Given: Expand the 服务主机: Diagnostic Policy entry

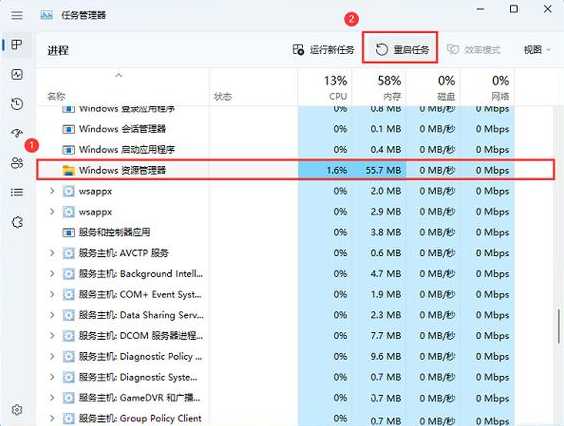Looking at the screenshot, I should pos(52,356).
